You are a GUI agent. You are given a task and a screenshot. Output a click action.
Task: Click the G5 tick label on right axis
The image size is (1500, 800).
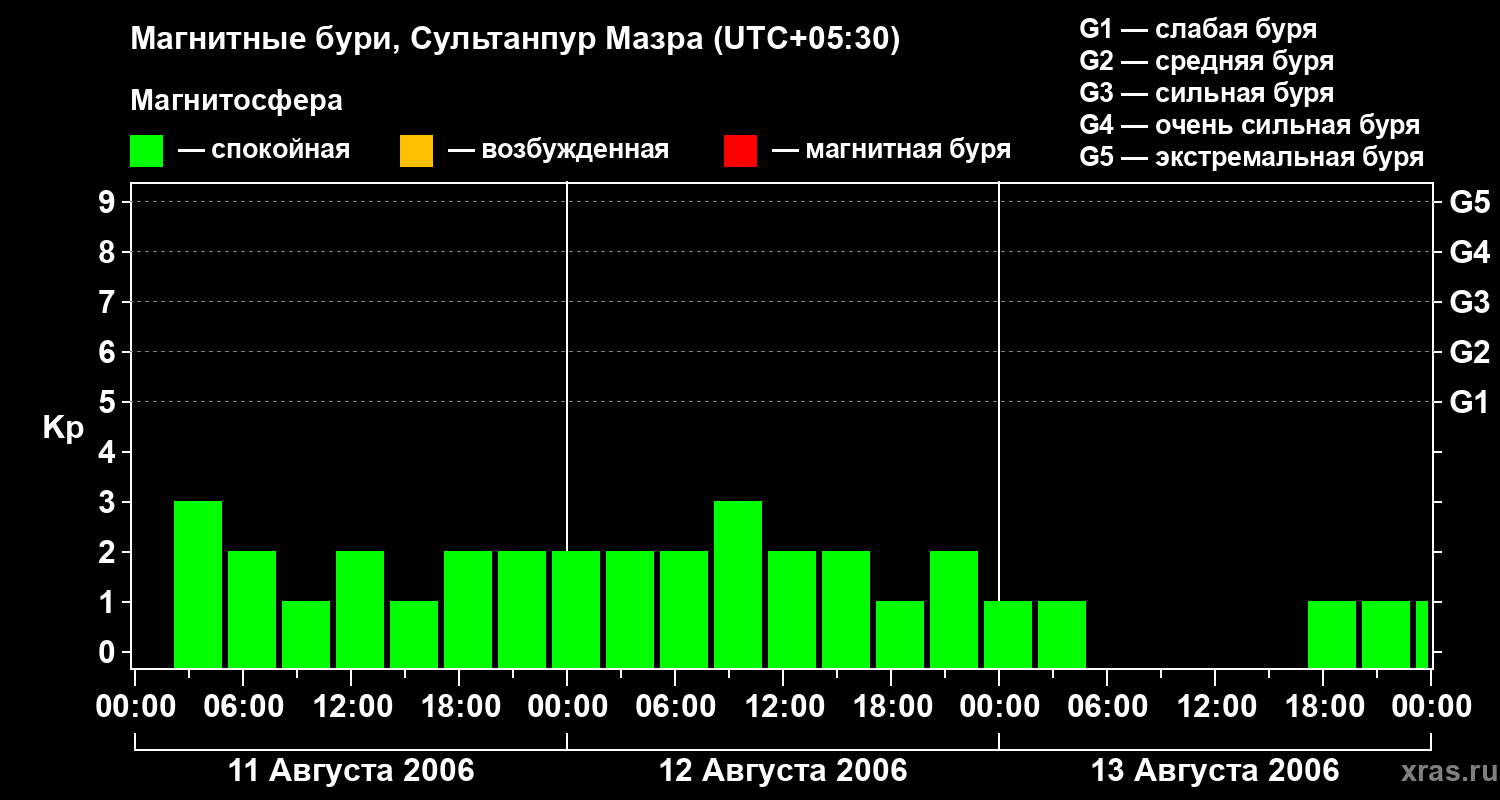1470,202
